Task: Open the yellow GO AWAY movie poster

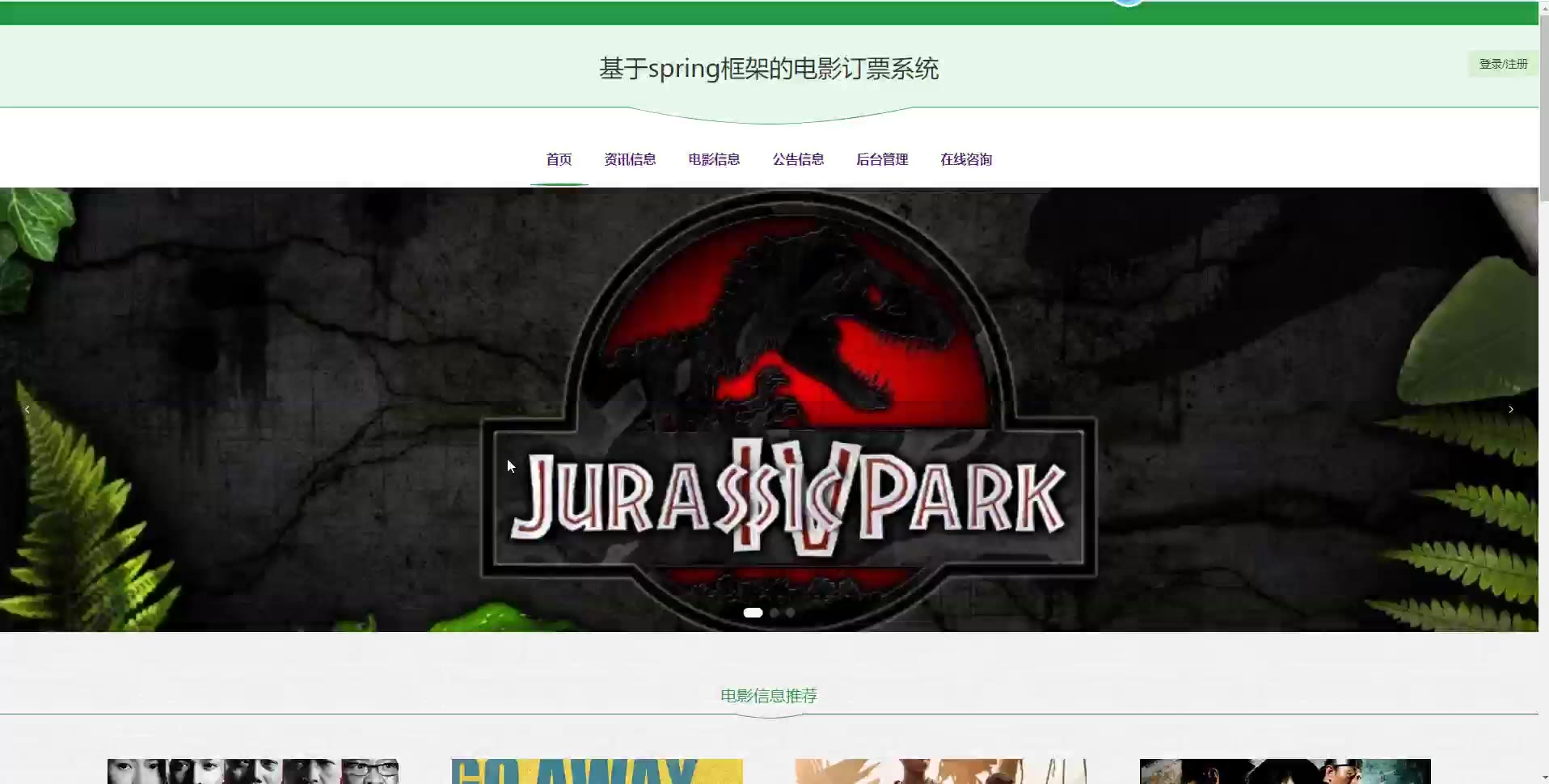Action: coord(597,771)
